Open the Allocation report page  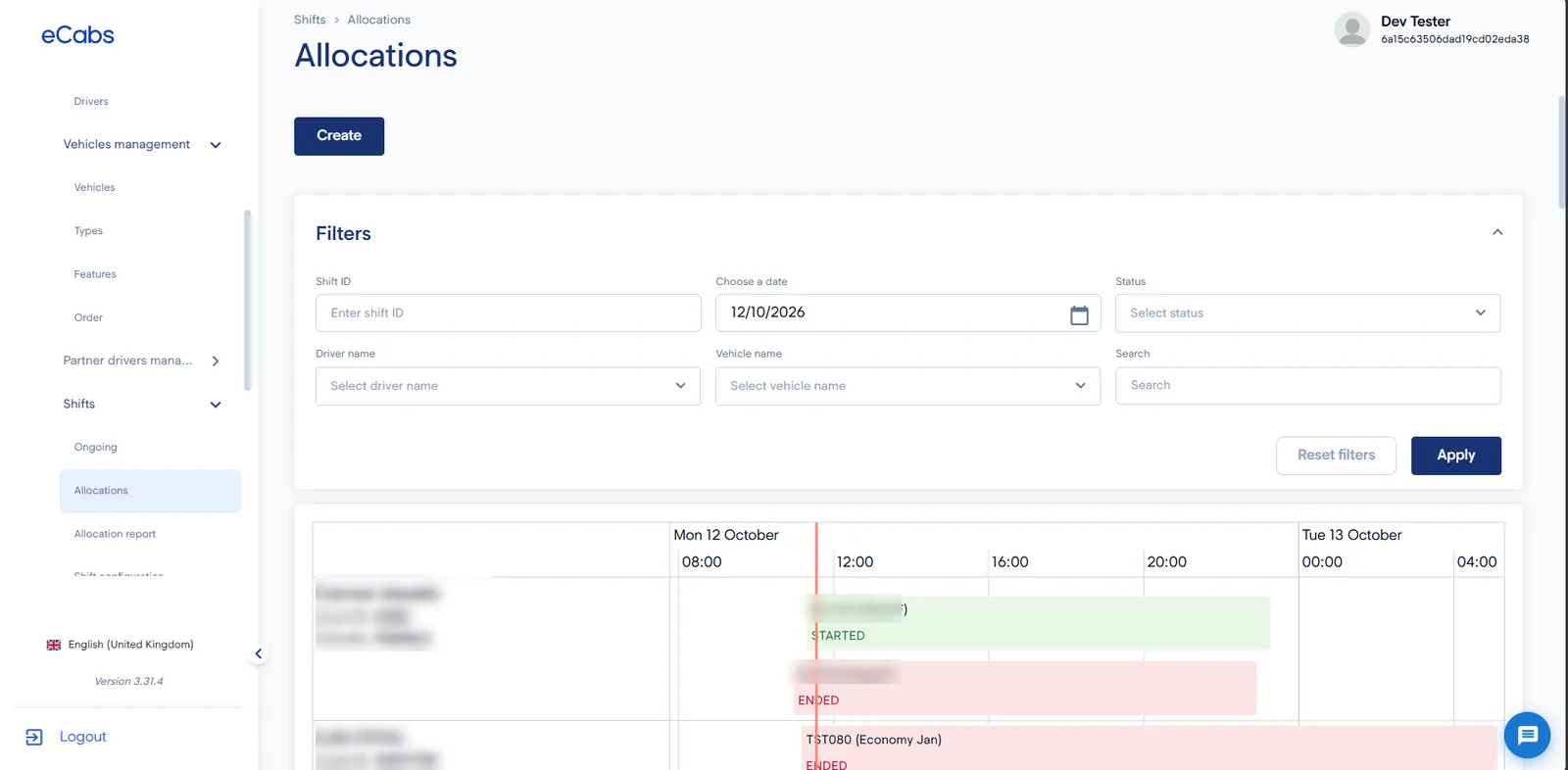[115, 534]
